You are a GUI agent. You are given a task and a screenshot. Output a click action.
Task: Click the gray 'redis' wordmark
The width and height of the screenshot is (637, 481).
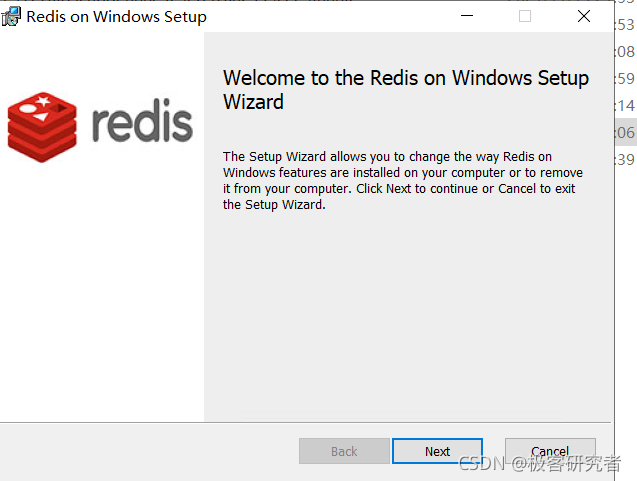(142, 120)
